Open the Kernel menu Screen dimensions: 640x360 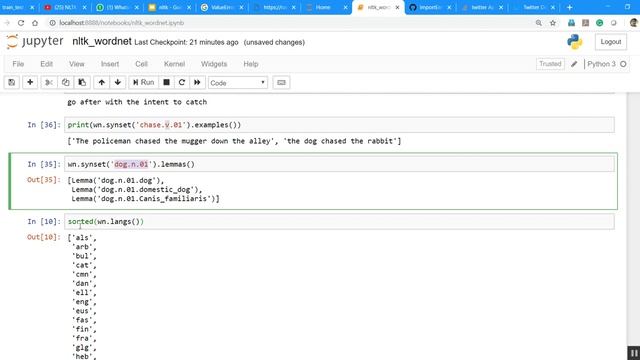174,64
